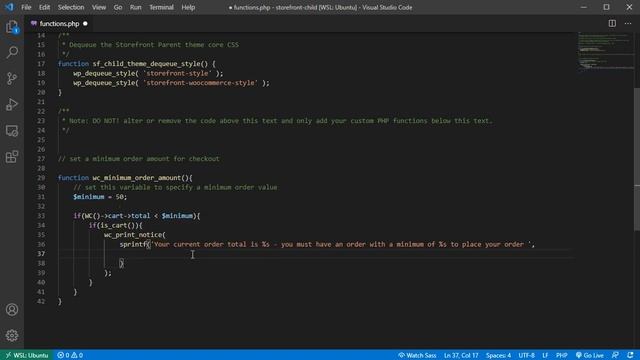Open the Source Control view

pyautogui.click(x=12, y=78)
